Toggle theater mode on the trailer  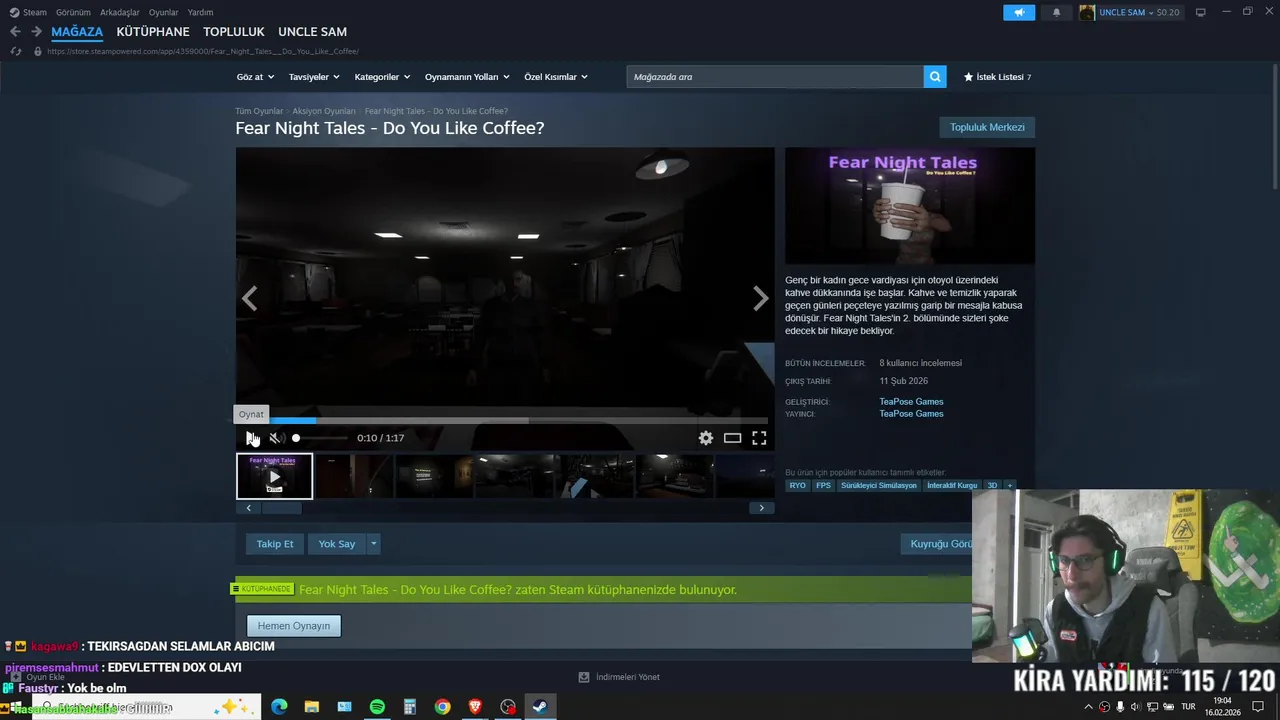tap(733, 438)
